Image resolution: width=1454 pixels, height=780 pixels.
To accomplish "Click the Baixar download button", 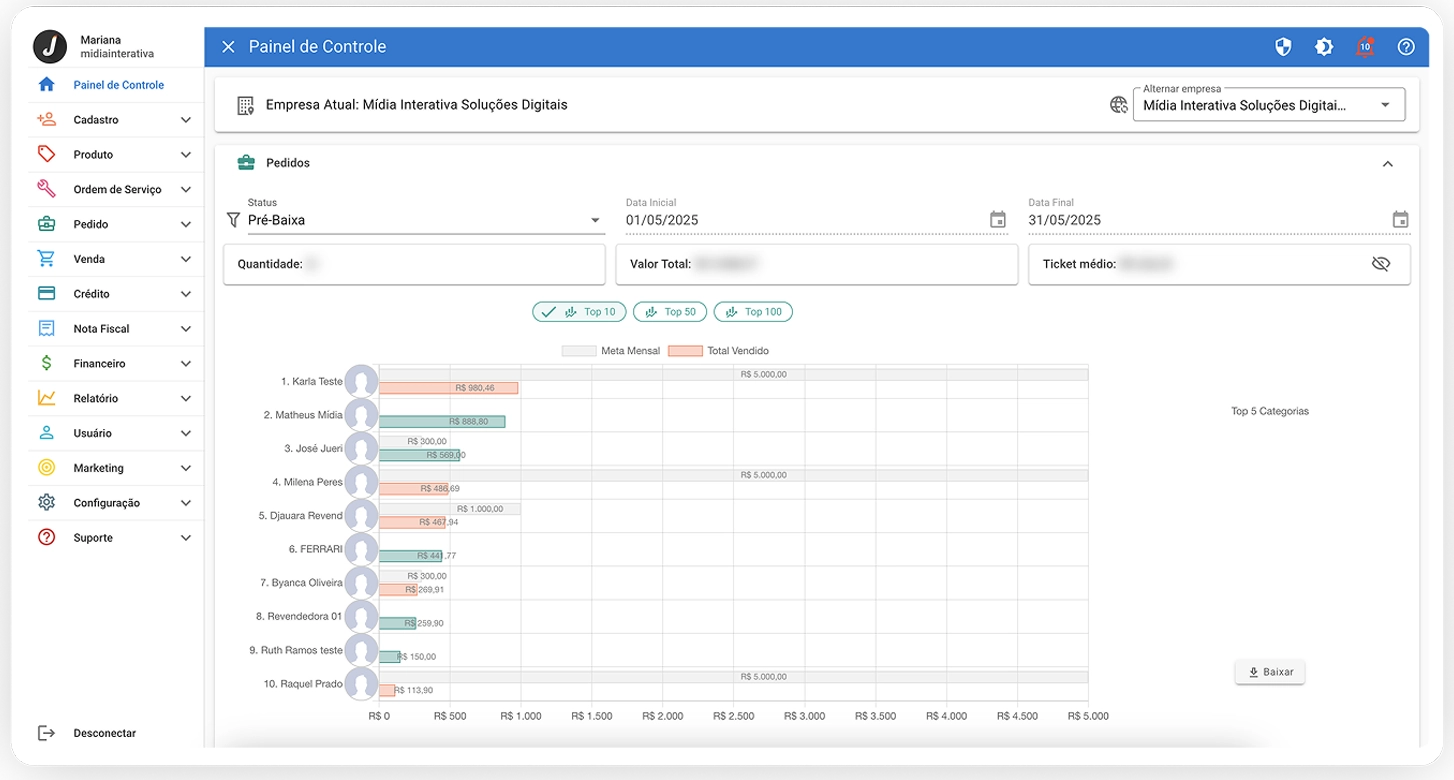I will tap(1269, 672).
